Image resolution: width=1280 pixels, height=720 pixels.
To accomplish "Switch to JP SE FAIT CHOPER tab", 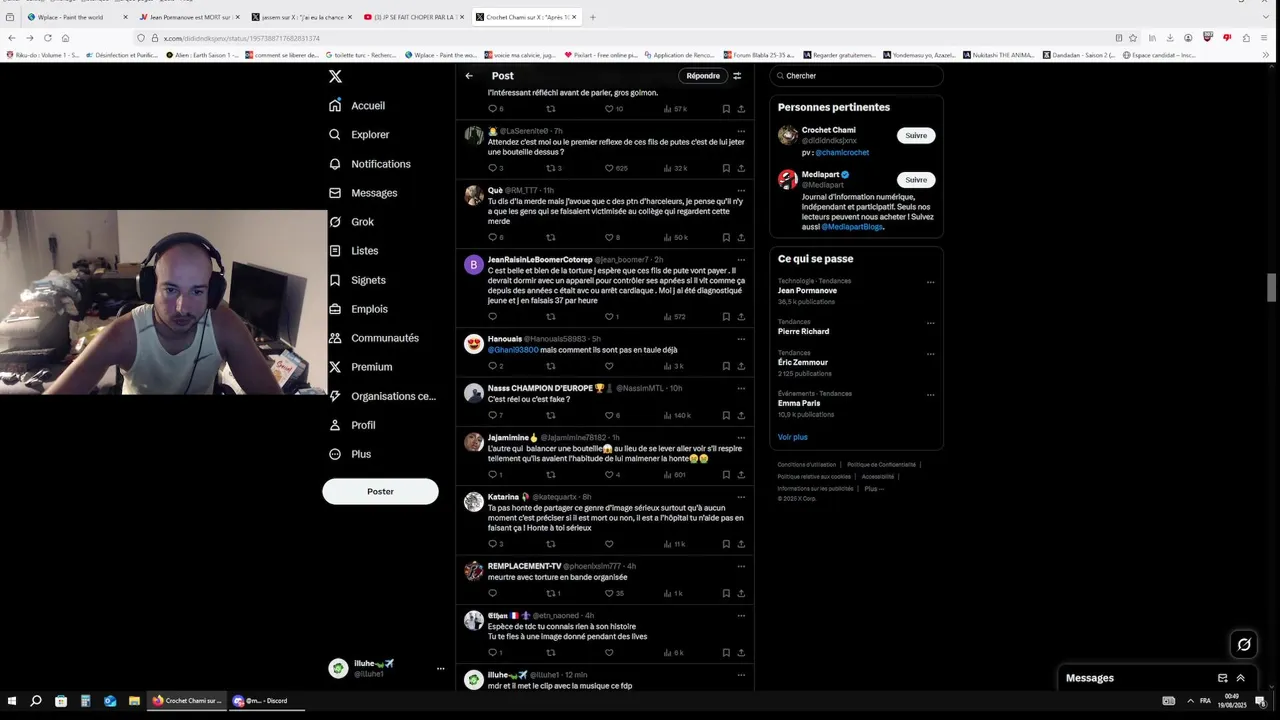I will 414,17.
